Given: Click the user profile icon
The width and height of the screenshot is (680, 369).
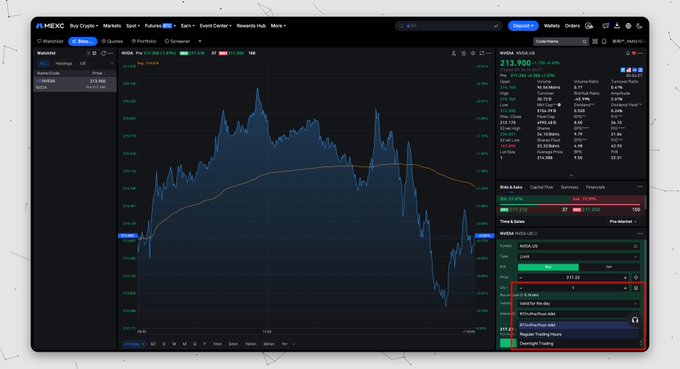Looking at the screenshot, I should [589, 26].
